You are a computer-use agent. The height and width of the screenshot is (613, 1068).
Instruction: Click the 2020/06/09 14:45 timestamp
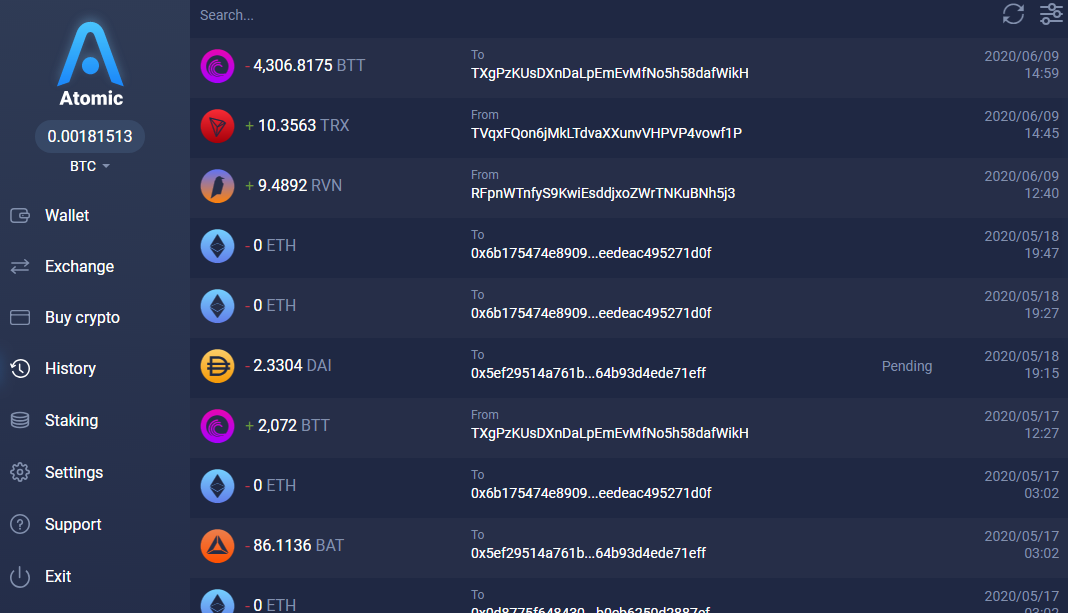pos(1022,125)
